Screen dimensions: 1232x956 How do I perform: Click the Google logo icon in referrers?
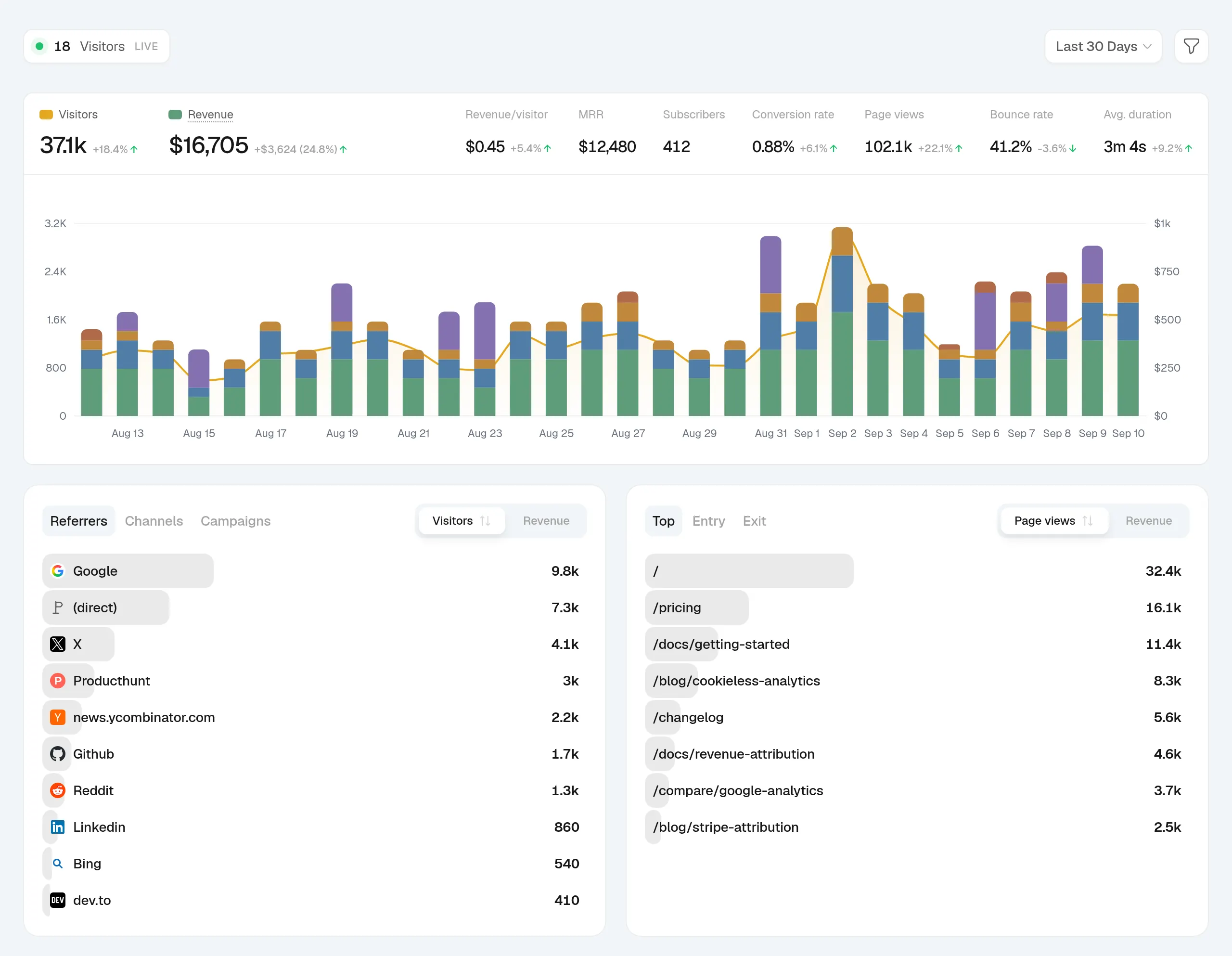[58, 571]
